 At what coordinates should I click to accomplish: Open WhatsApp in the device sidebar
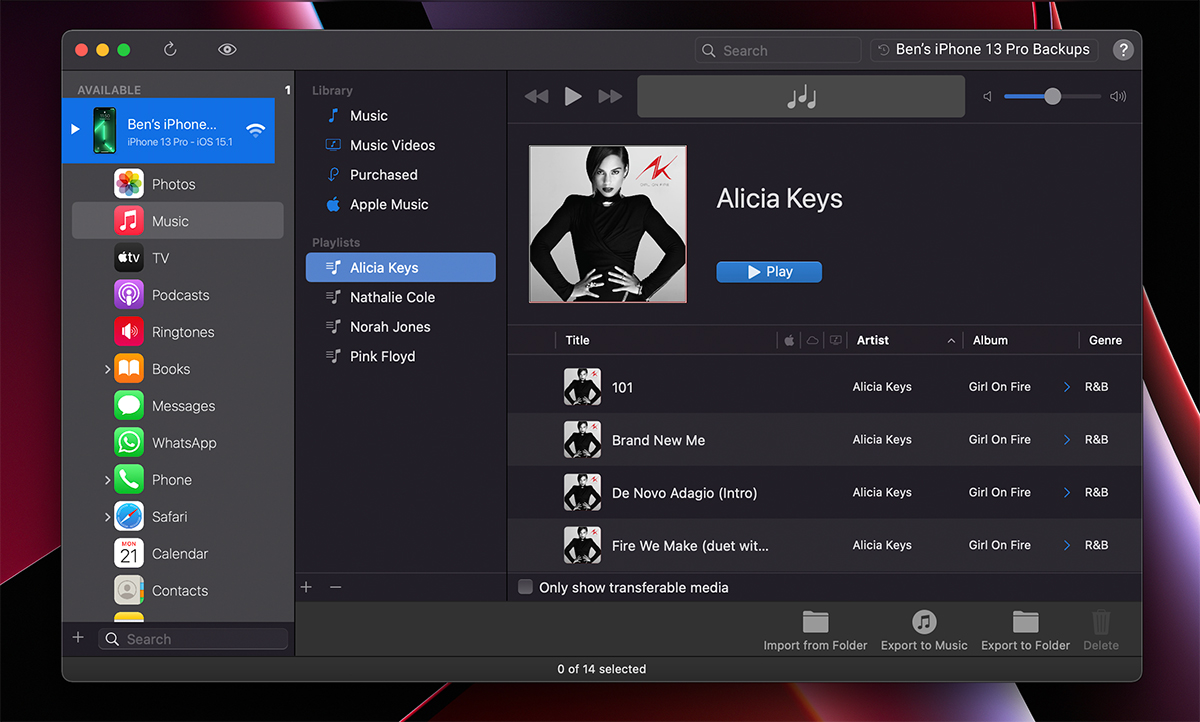pos(183,443)
